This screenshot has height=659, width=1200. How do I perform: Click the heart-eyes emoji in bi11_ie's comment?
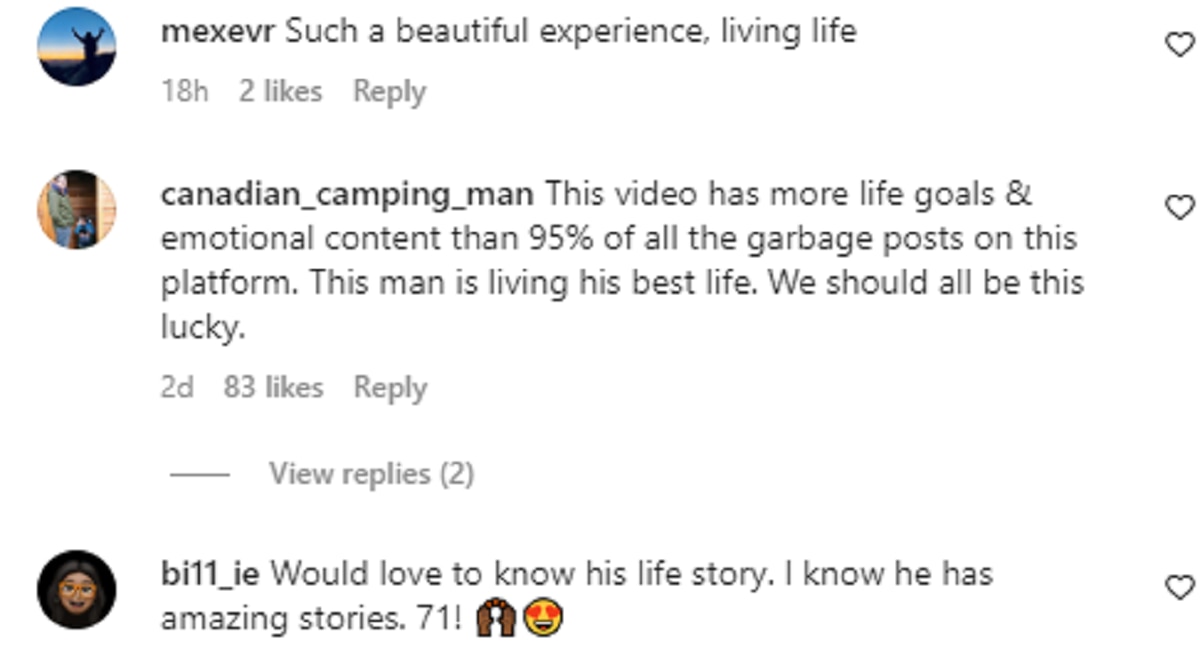(543, 619)
